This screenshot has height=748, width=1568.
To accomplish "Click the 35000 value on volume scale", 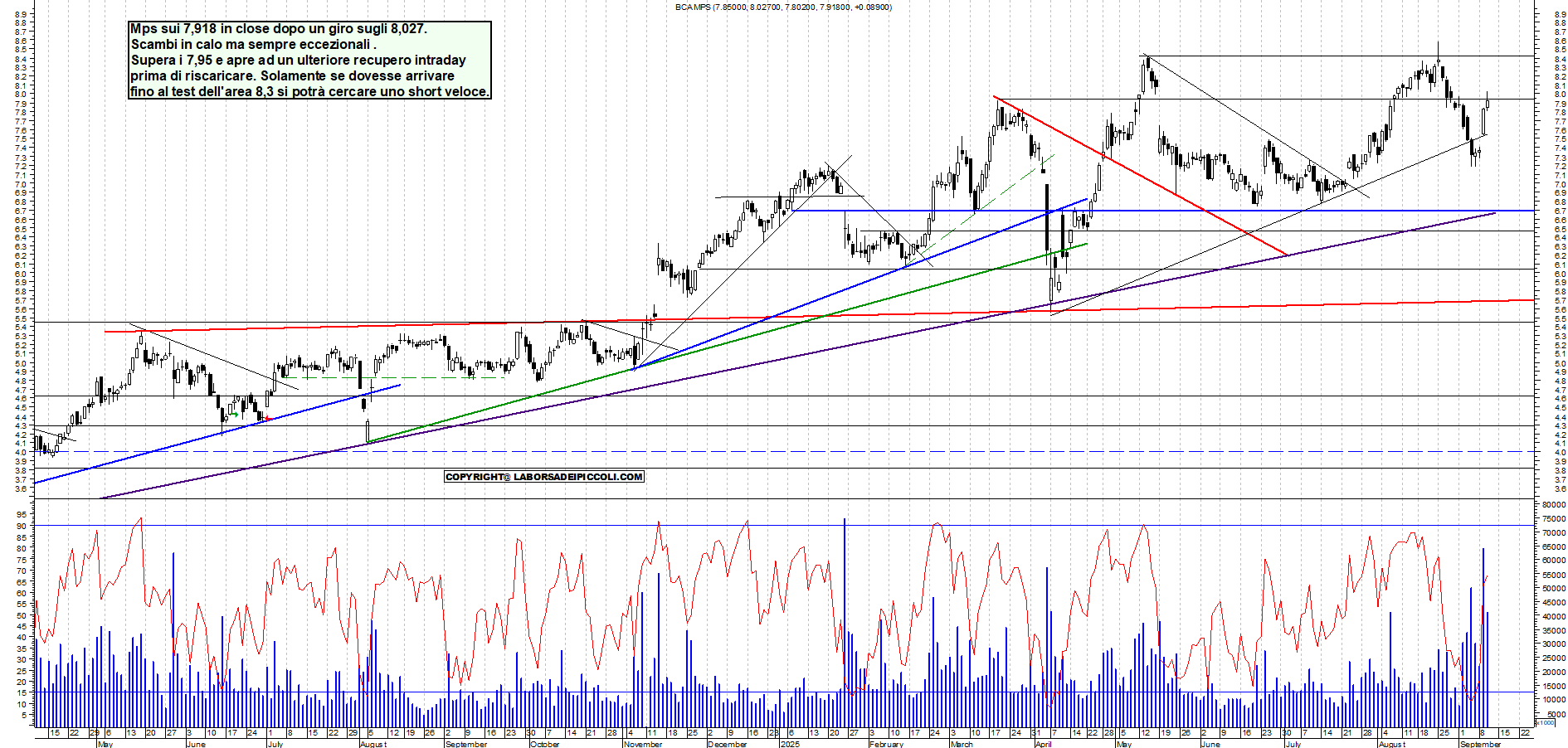I will (x=1553, y=630).
